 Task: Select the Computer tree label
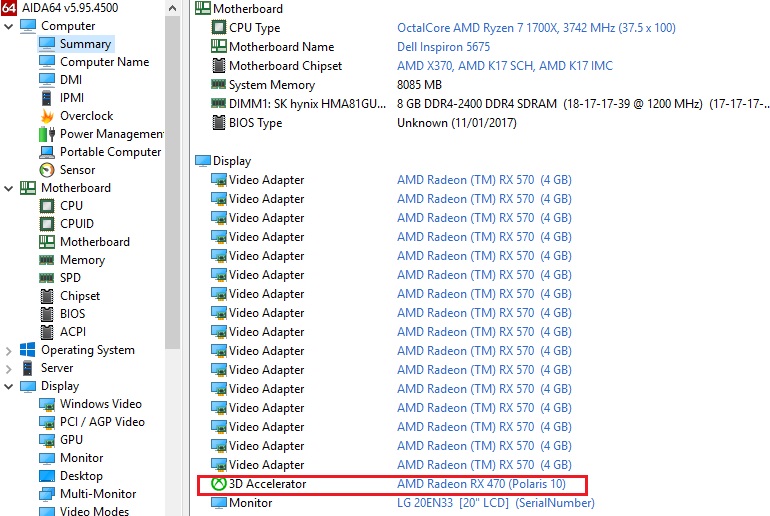pyautogui.click(x=68, y=26)
